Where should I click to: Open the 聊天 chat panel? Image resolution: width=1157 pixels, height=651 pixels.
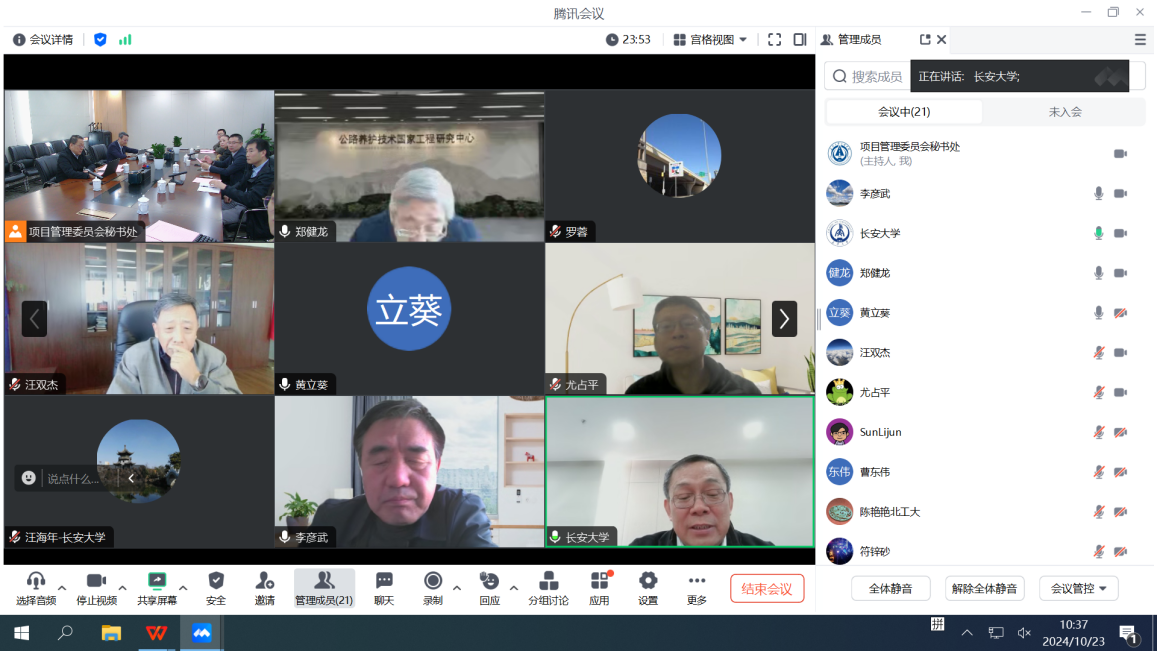(x=384, y=588)
